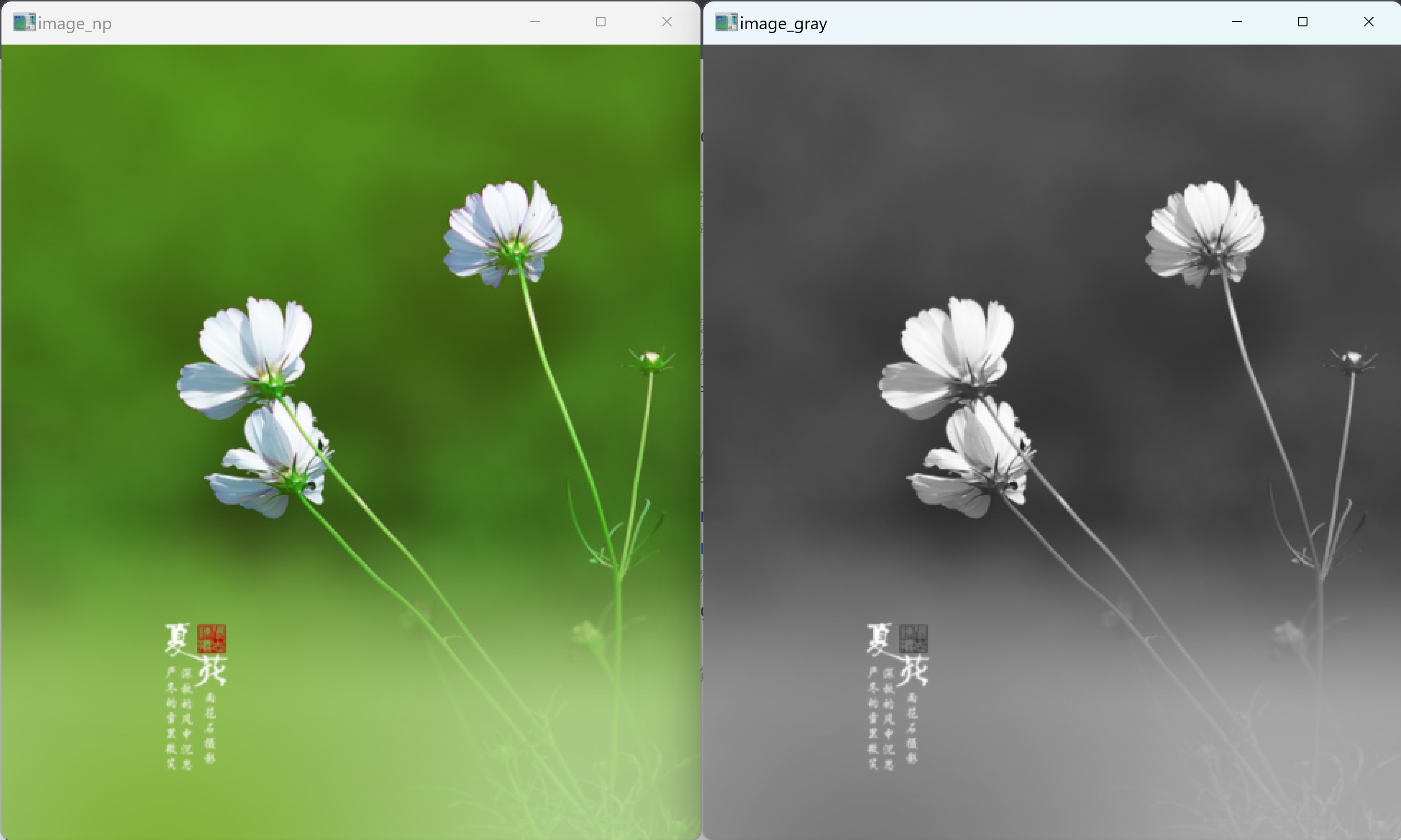Minimize the image_gray window

[1237, 22]
